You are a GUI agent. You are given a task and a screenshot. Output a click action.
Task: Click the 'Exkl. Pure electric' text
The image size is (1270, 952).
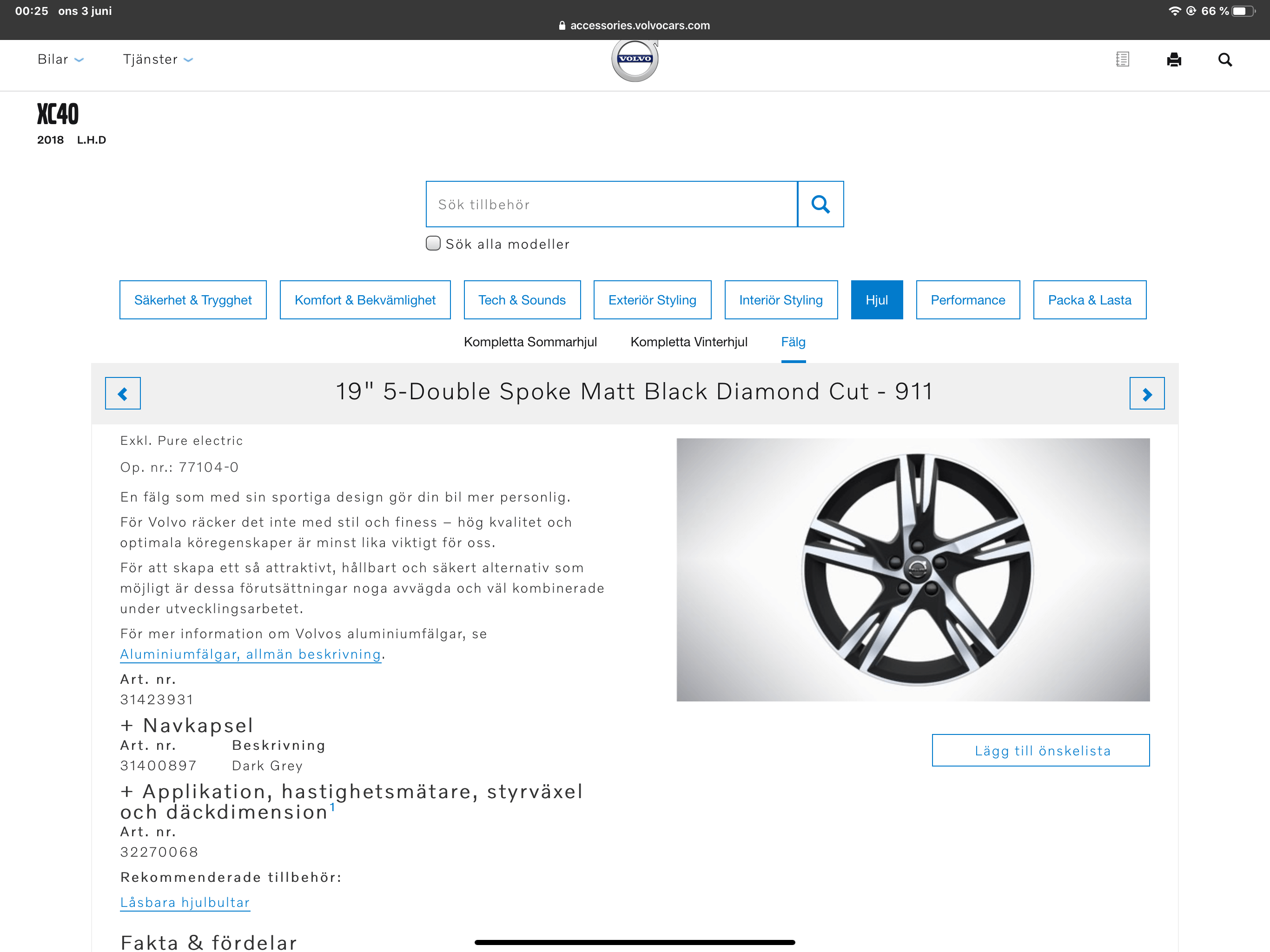pyautogui.click(x=181, y=440)
